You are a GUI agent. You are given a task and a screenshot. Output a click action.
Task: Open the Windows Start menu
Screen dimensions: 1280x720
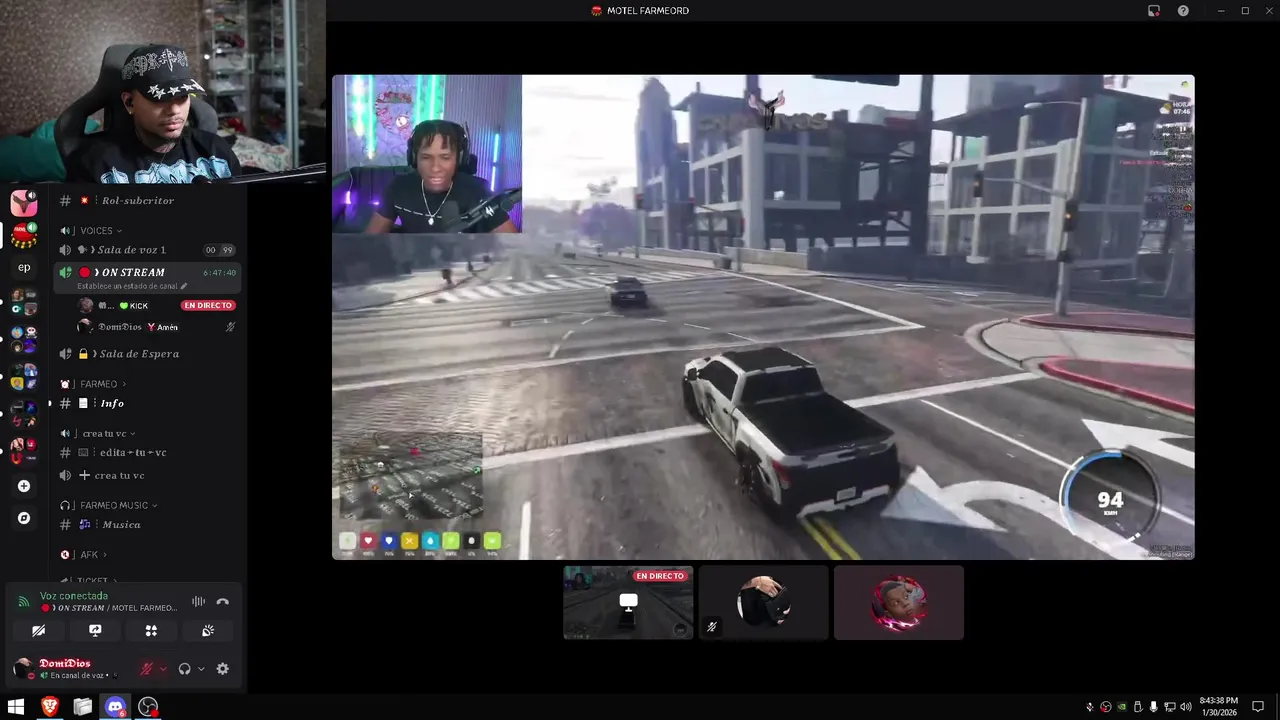[x=16, y=707]
